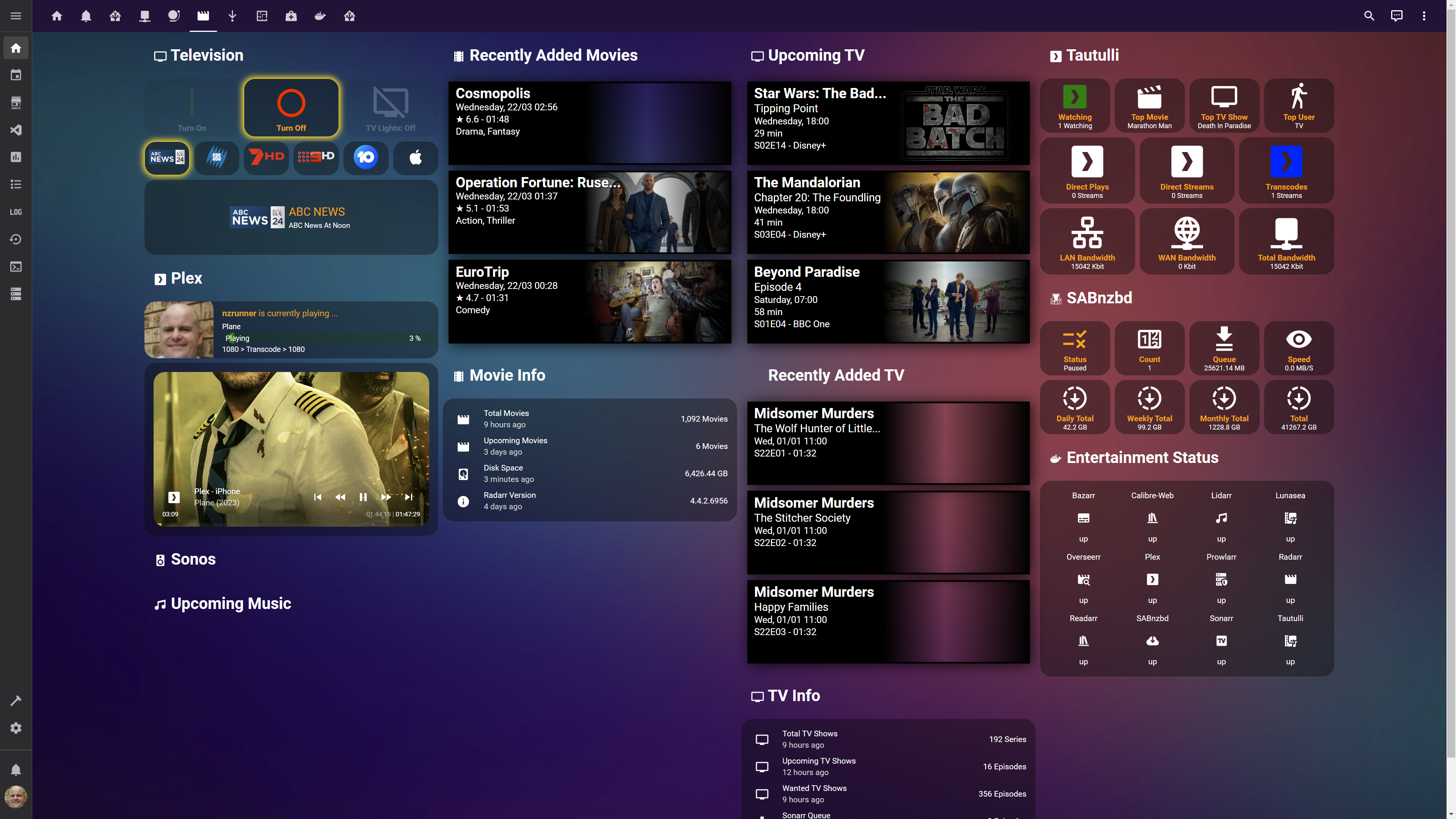Viewport: 1456px width, 819px height.
Task: Open The Mandalorian upcoming TV card
Action: (888, 212)
